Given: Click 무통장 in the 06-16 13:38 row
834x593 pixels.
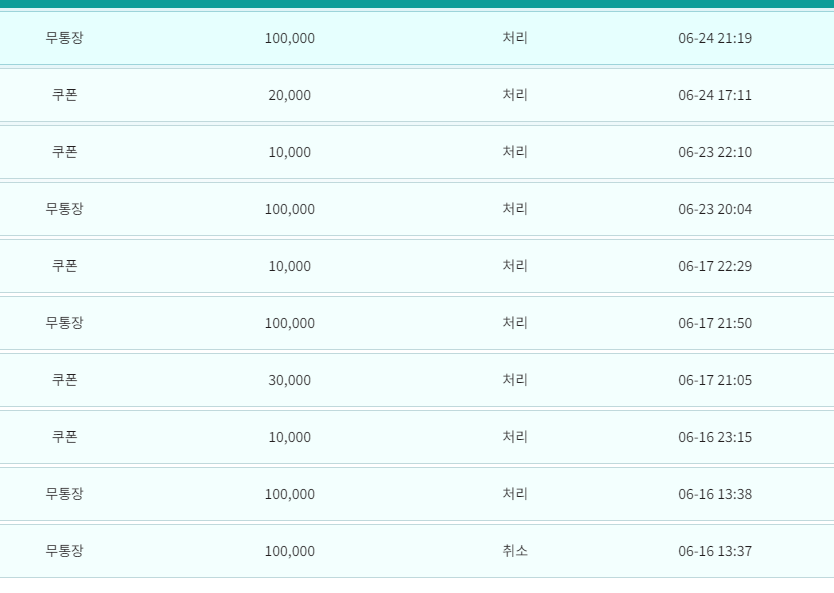Looking at the screenshot, I should tap(64, 494).
